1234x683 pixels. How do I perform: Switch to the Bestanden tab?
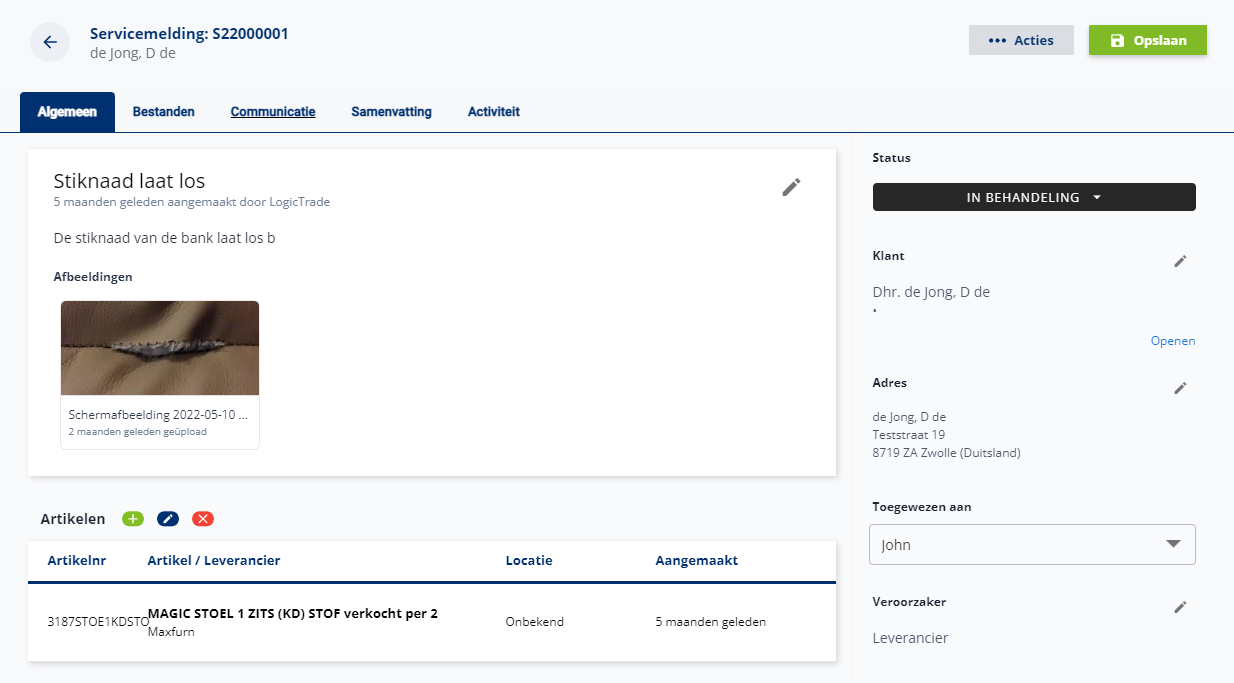coord(164,112)
